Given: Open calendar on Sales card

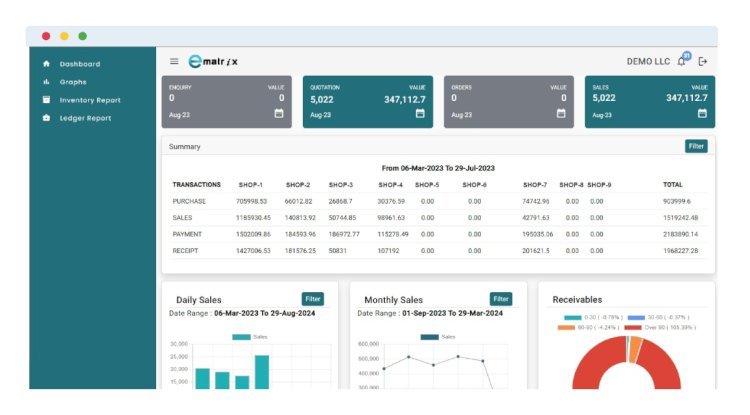Looking at the screenshot, I should [x=702, y=113].
